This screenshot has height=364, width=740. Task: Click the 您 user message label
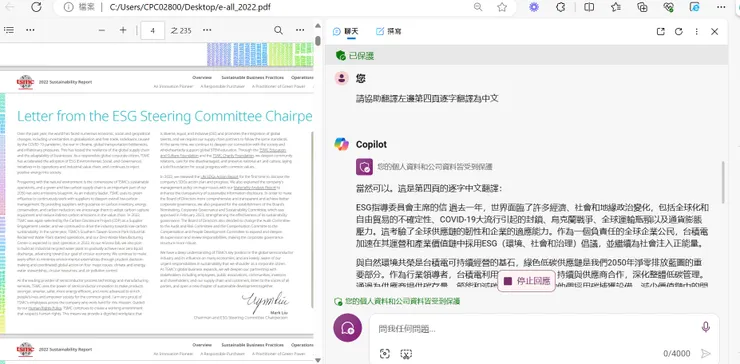coord(361,78)
